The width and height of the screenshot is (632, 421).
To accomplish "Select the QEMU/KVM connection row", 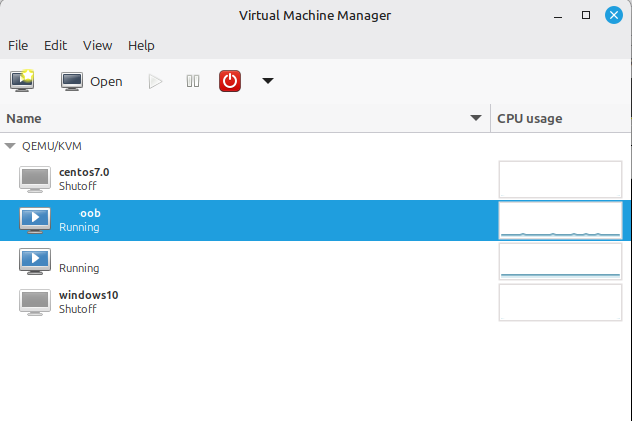I will (x=316, y=146).
